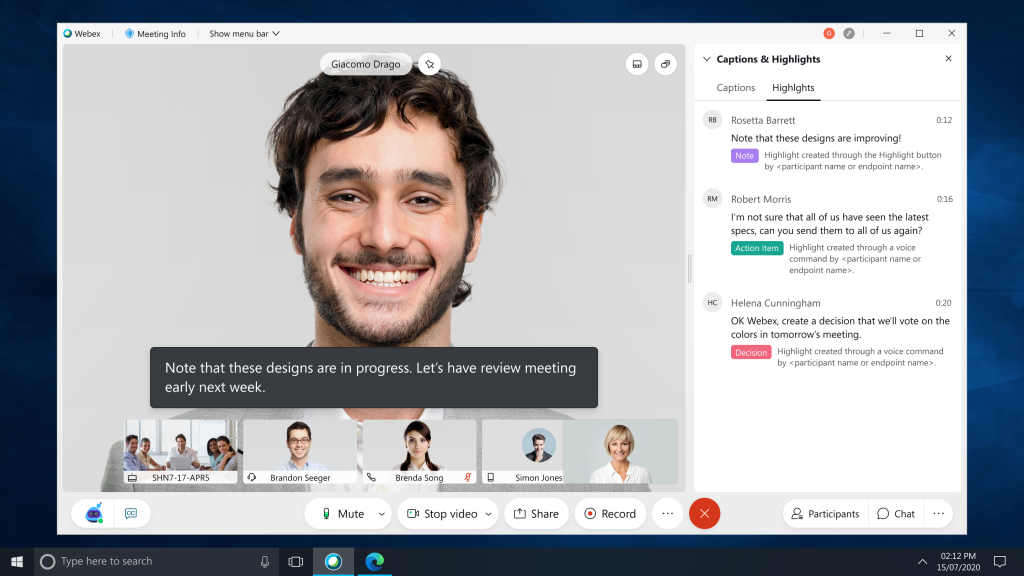Expand video options arrow beside Stop video

click(488, 513)
